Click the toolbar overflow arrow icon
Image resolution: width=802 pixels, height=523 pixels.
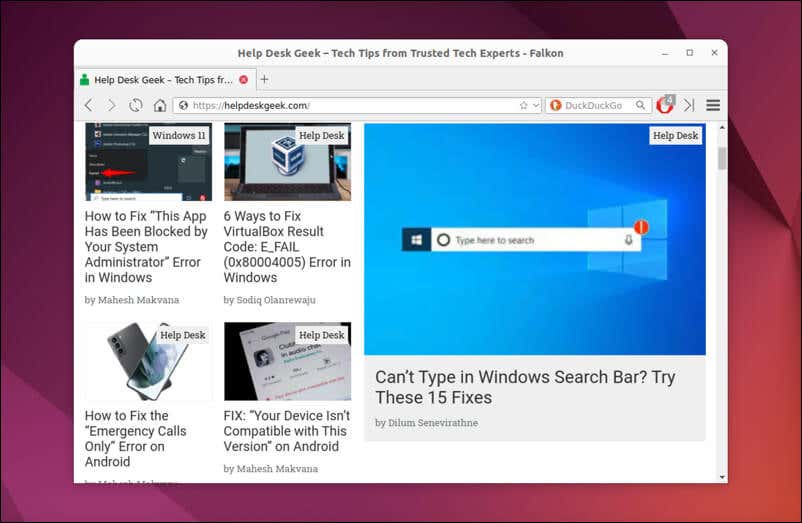coord(689,105)
